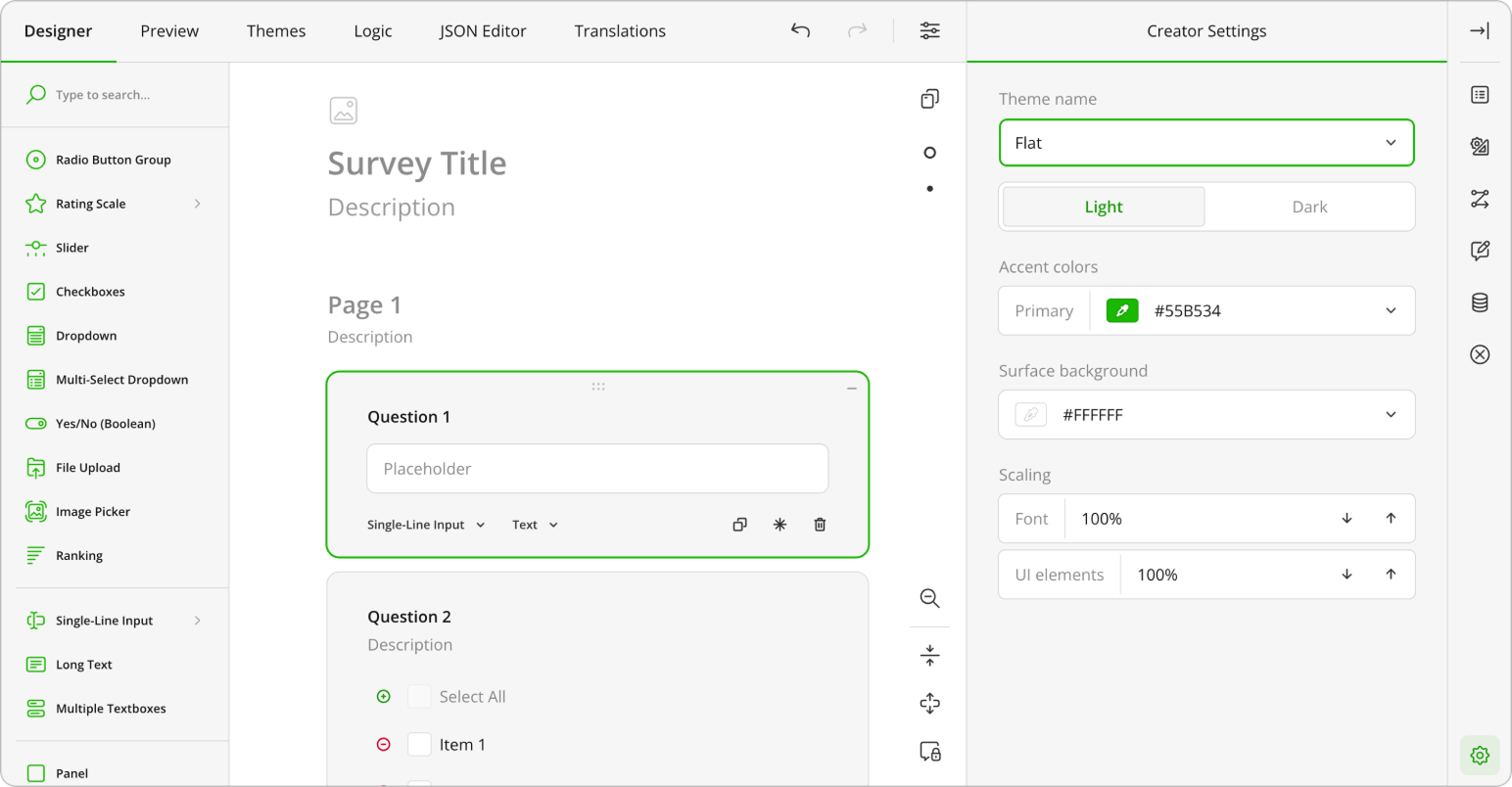Open the JSON Editor tab
Viewport: 1512px width, 787px height.
[483, 31]
